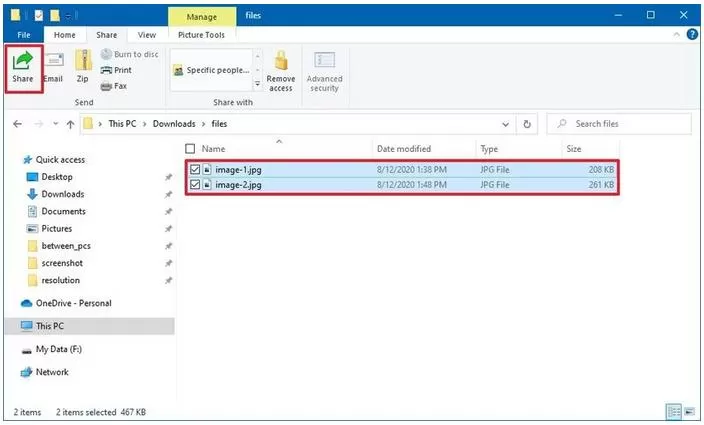Click the properties icon in title bar
The width and height of the screenshot is (704, 425).
(39, 16)
